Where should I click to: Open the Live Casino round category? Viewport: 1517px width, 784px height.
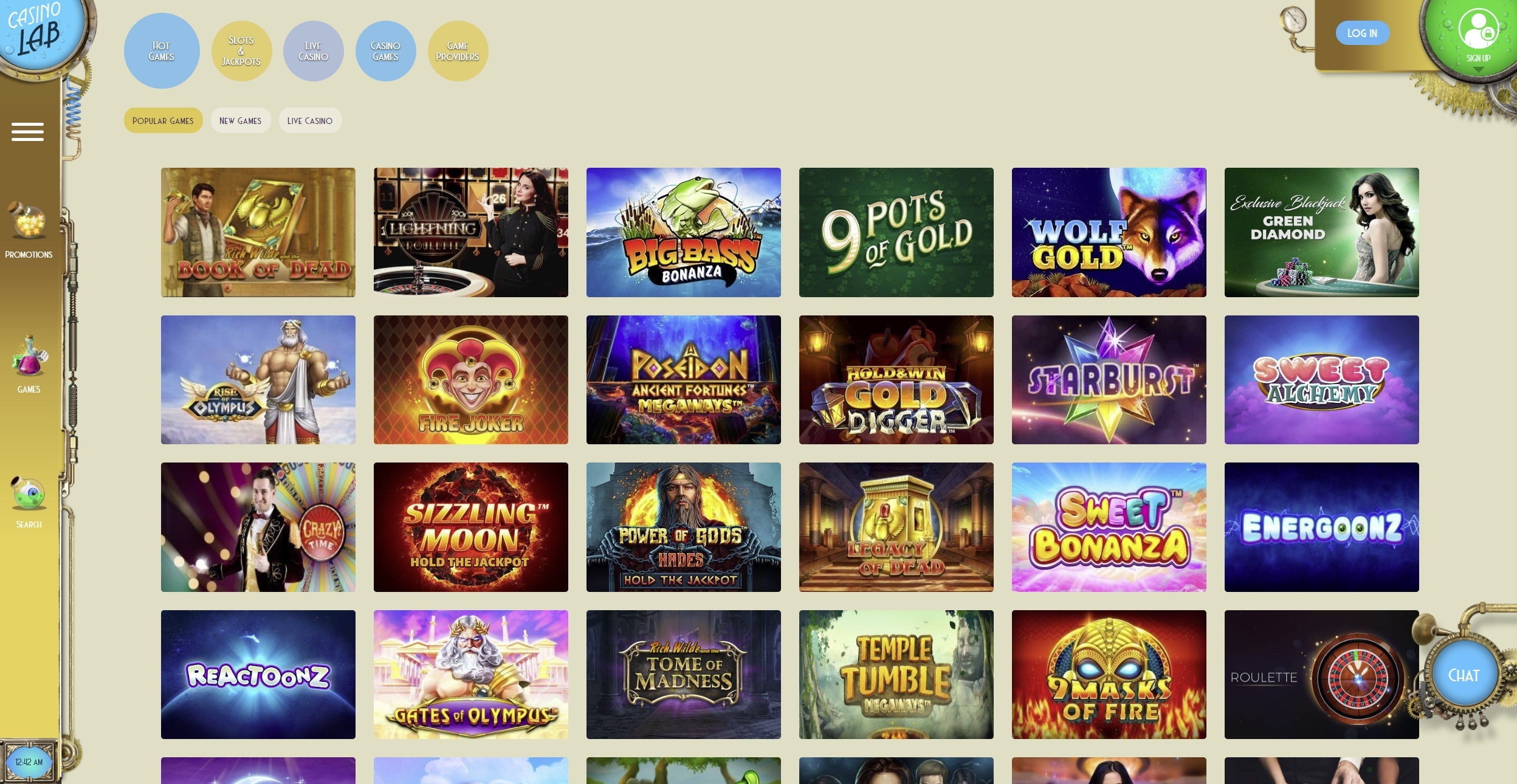(313, 51)
